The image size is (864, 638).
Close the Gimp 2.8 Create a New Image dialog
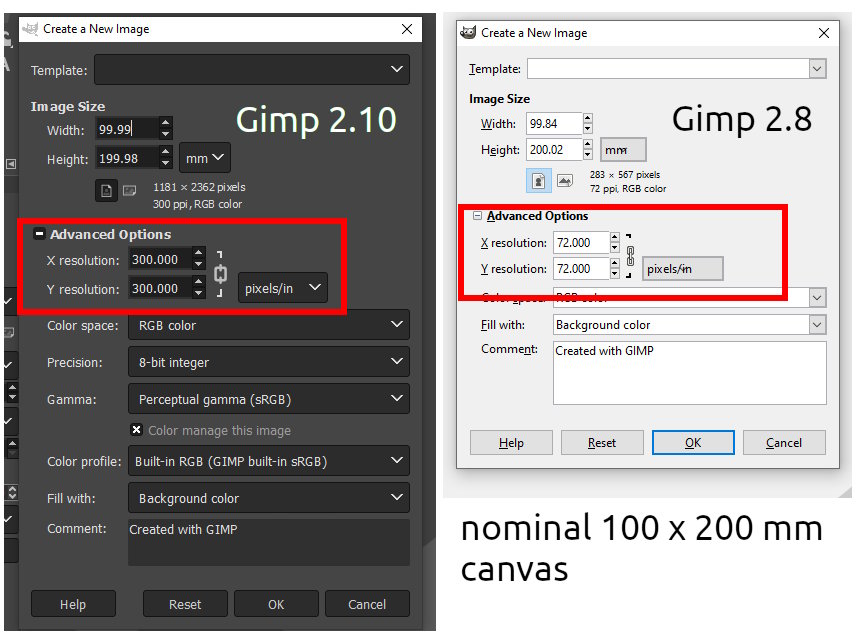click(824, 33)
